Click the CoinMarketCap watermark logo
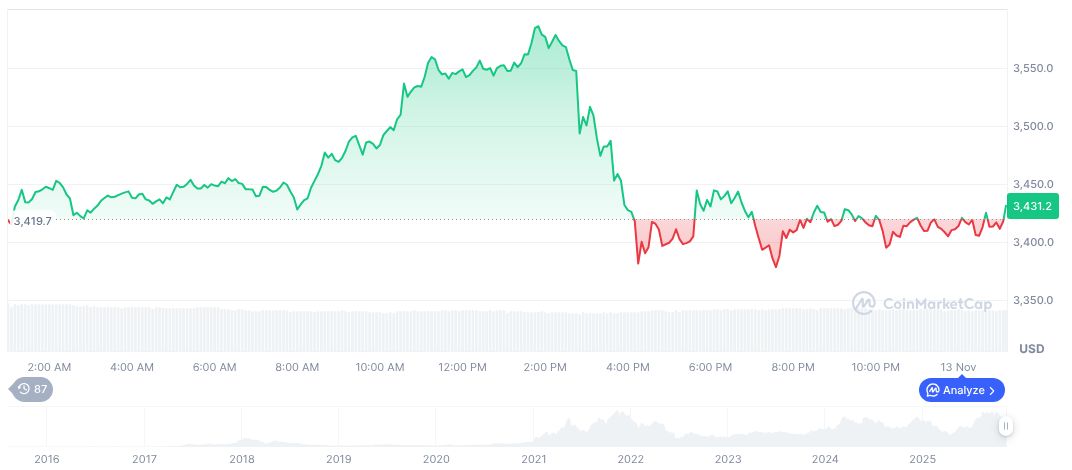Viewport: 1072px width, 470px height. tap(865, 302)
